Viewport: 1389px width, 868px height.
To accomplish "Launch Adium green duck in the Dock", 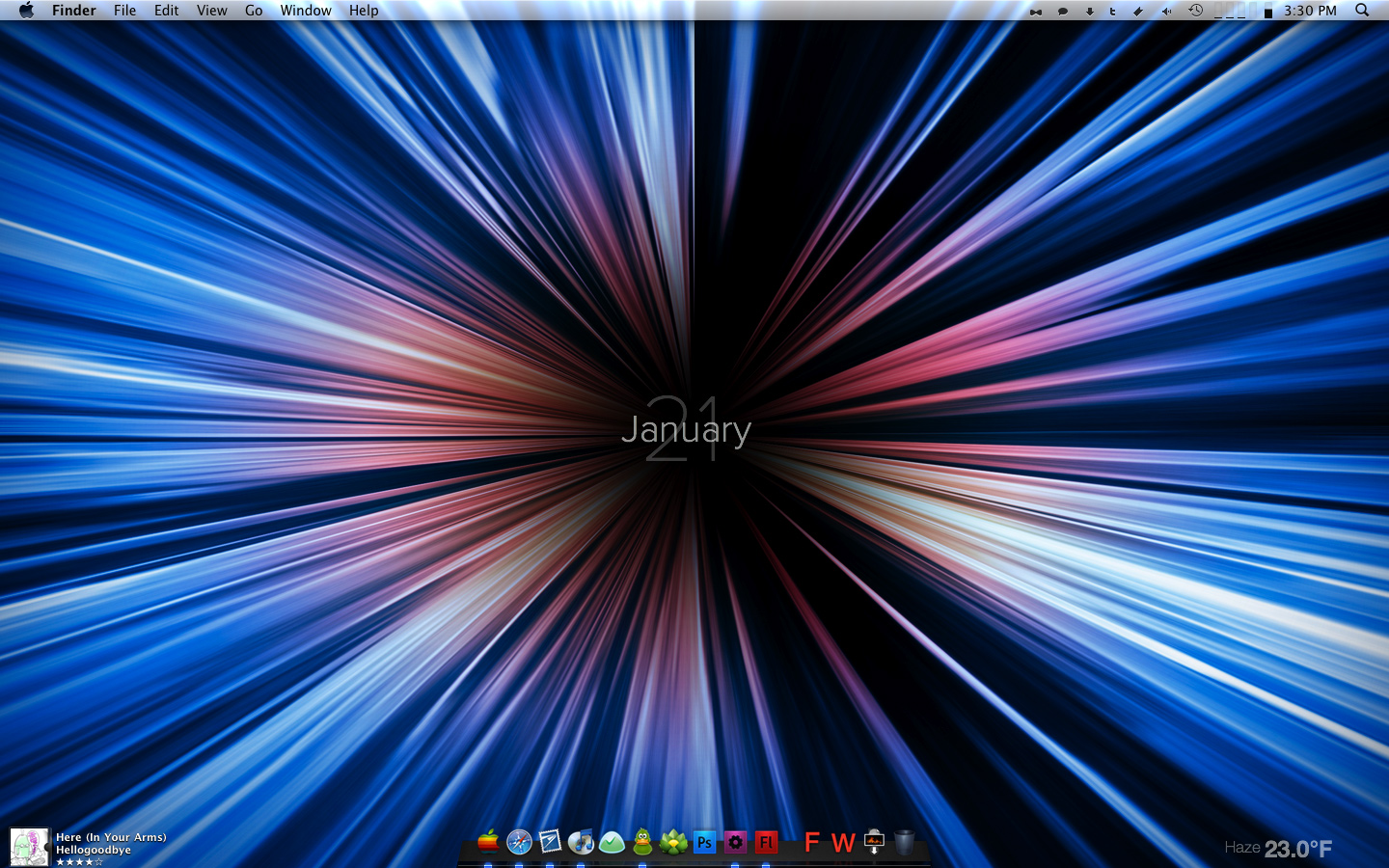I will (x=642, y=842).
